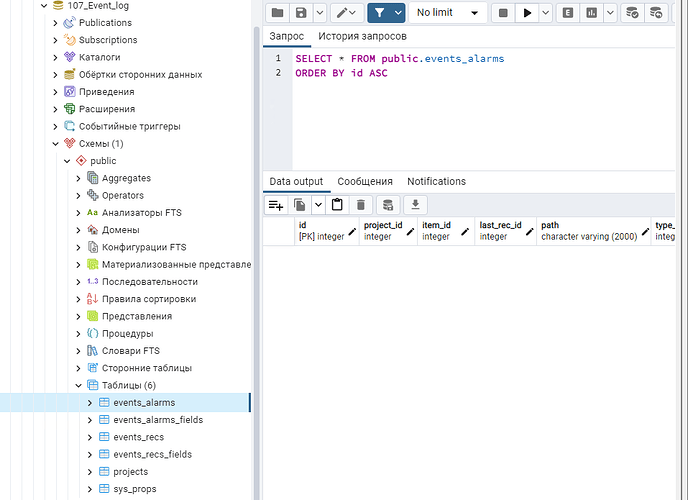Switch to the Notifications tab

click(436, 182)
